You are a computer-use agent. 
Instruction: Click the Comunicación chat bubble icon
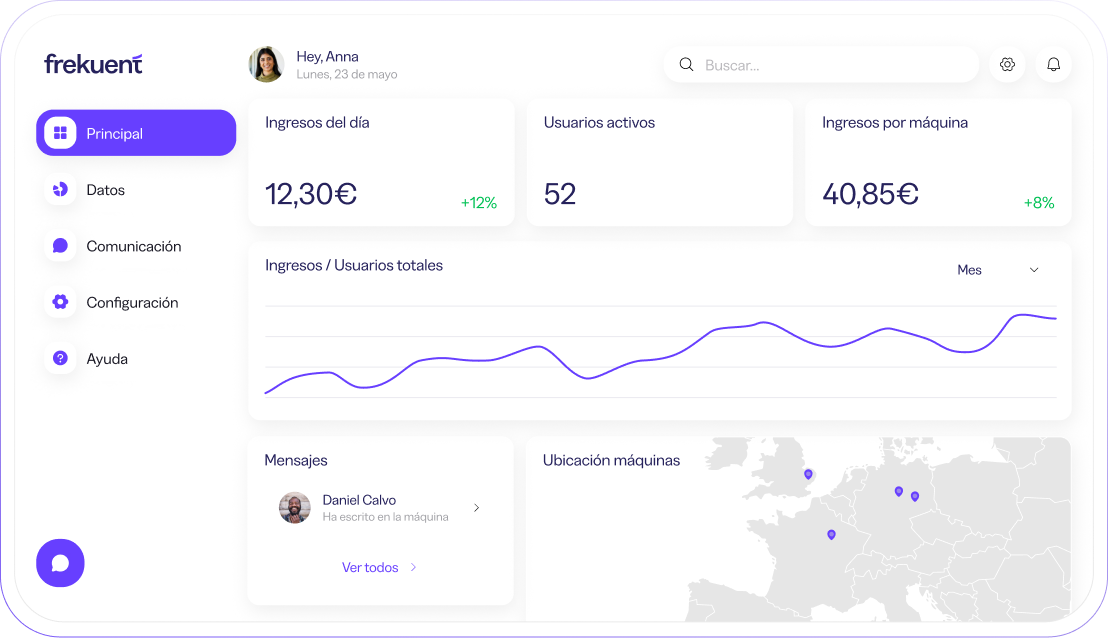tap(60, 245)
